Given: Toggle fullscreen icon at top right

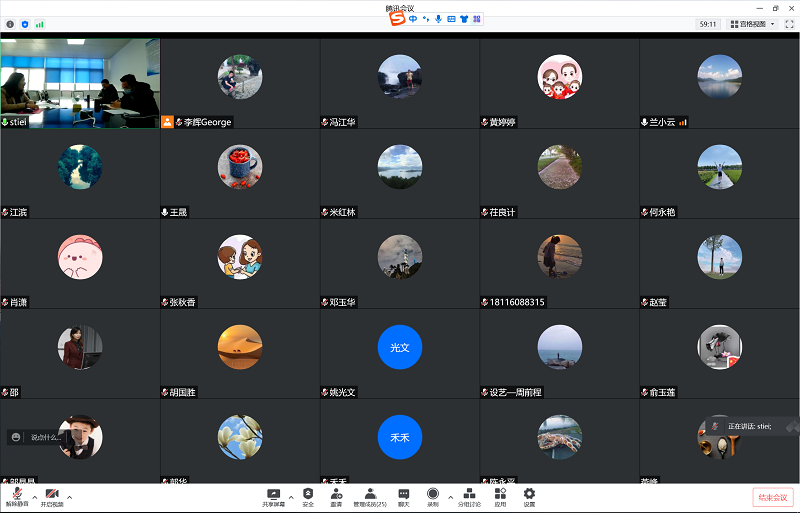Looking at the screenshot, I should click(x=789, y=23).
